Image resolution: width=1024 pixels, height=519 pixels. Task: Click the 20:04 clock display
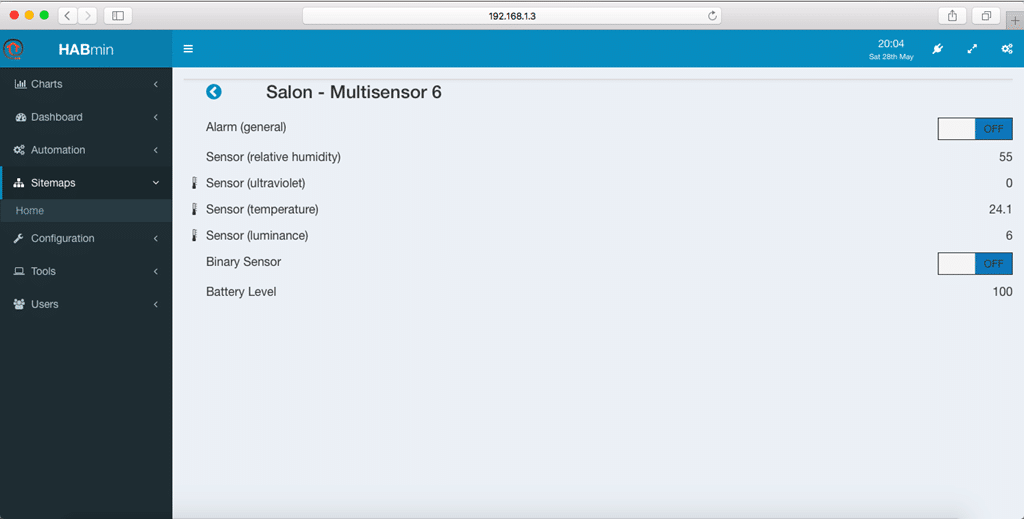coord(891,44)
